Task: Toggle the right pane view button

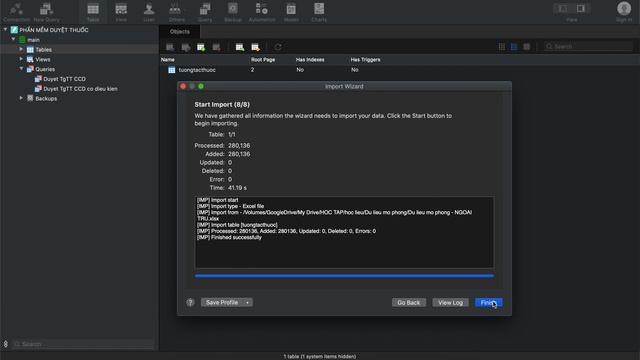Action: pos(580,9)
